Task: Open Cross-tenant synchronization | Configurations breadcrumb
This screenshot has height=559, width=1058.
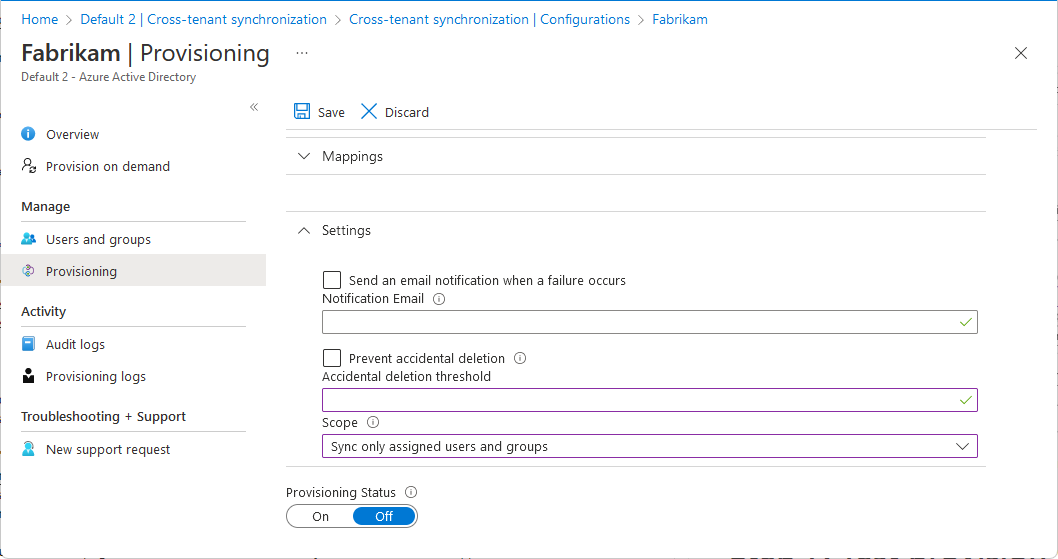Action: pos(489,20)
